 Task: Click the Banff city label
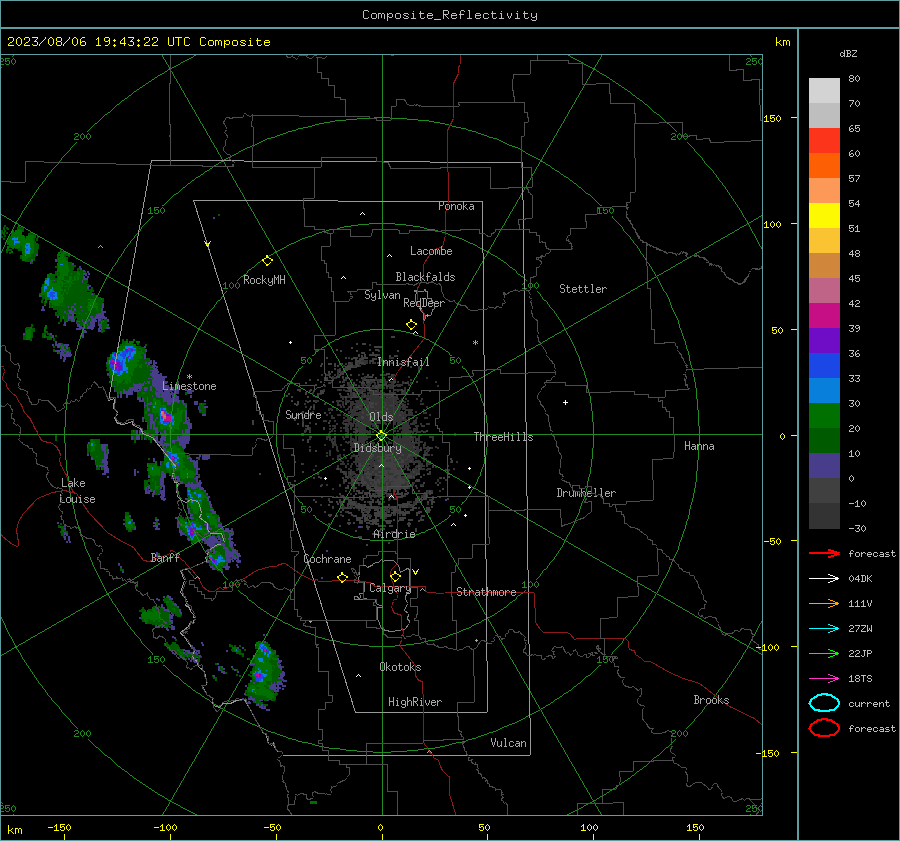pyautogui.click(x=165, y=557)
